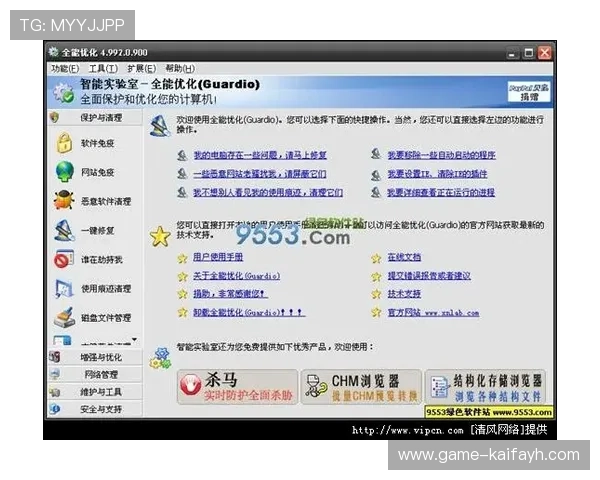Viewport: 600px width, 480px height.
Task: Open 恶意软件清理 bug icon
Action: click(x=64, y=201)
